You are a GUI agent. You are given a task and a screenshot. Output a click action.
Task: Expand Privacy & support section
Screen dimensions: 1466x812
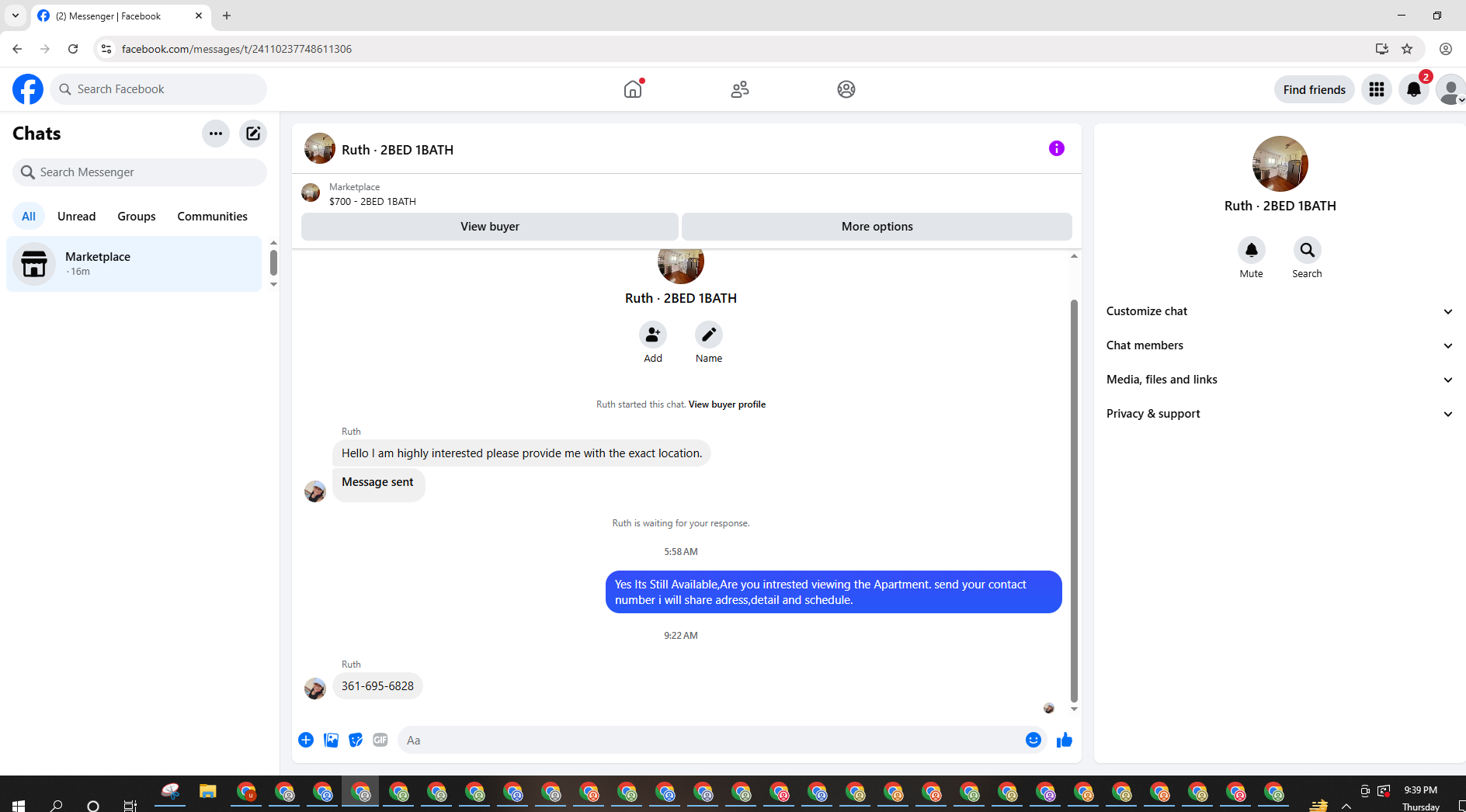1280,414
